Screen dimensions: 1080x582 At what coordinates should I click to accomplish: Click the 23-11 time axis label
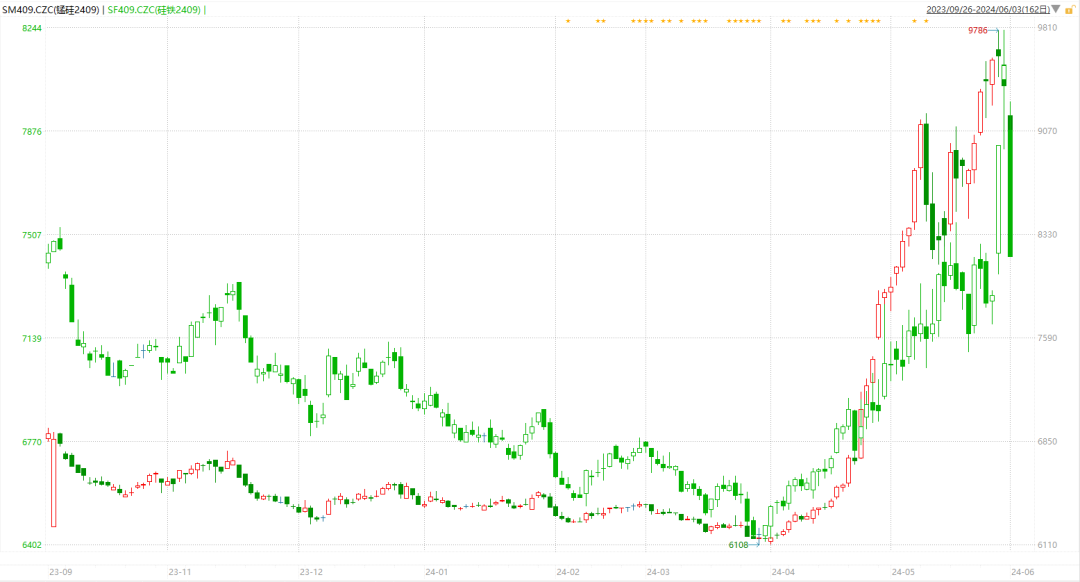pyautogui.click(x=180, y=572)
